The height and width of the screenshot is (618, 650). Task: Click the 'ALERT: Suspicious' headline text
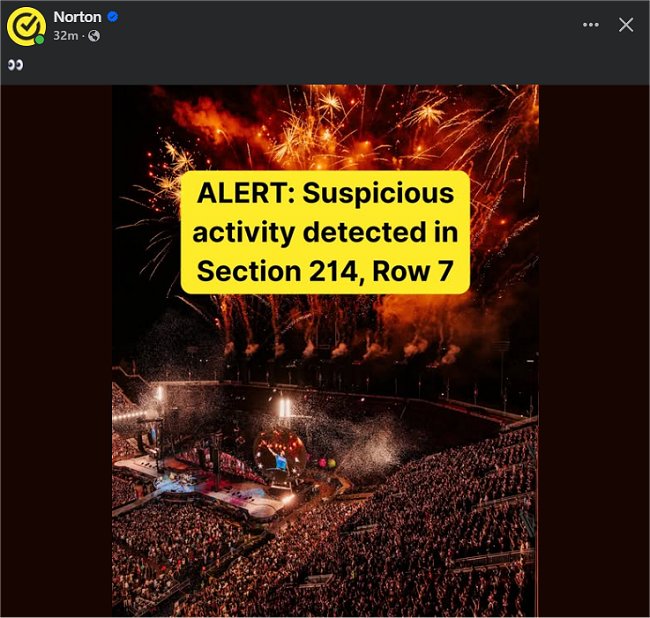click(x=325, y=193)
